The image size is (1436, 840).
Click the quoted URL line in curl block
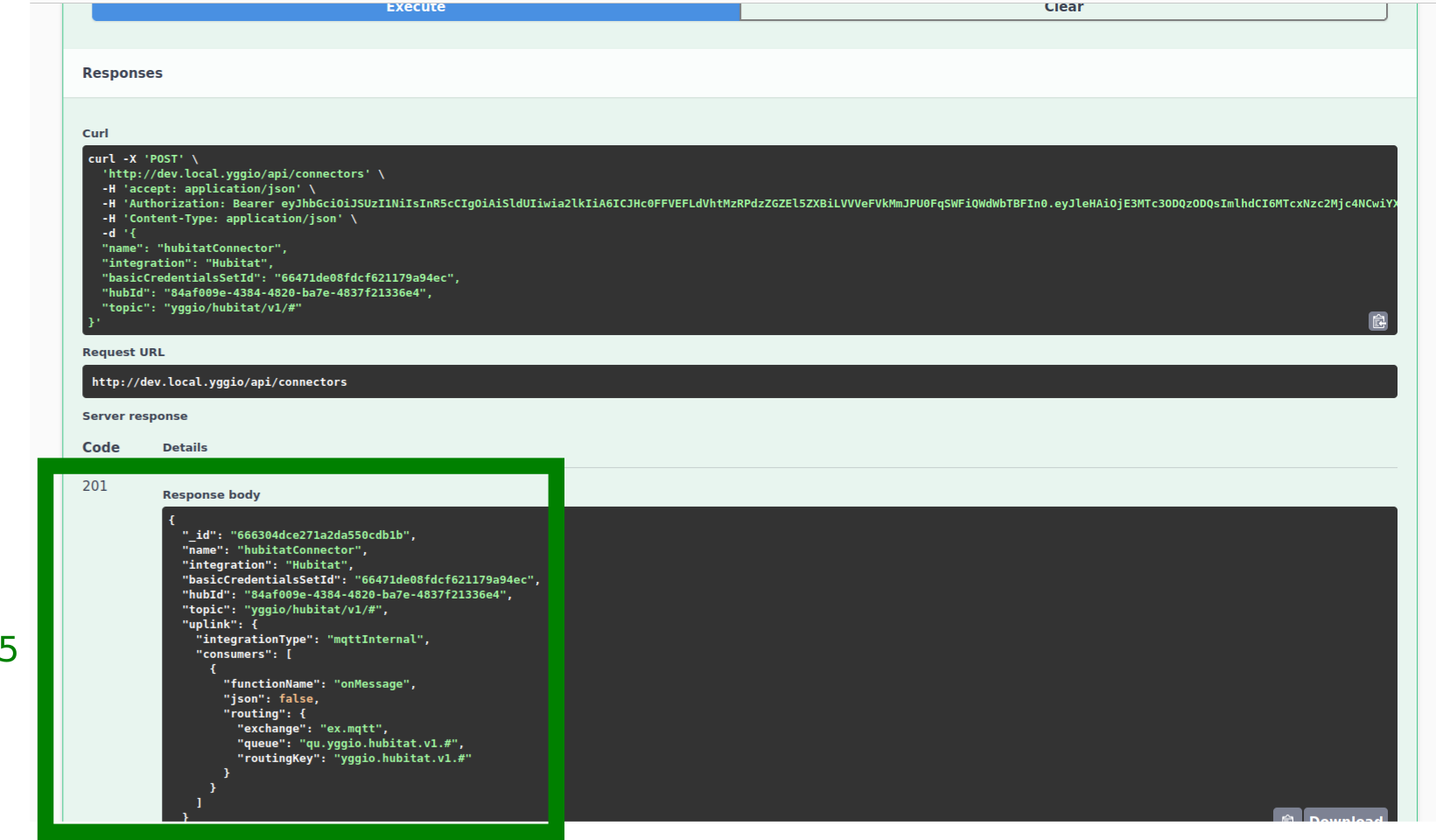pyautogui.click(x=243, y=174)
